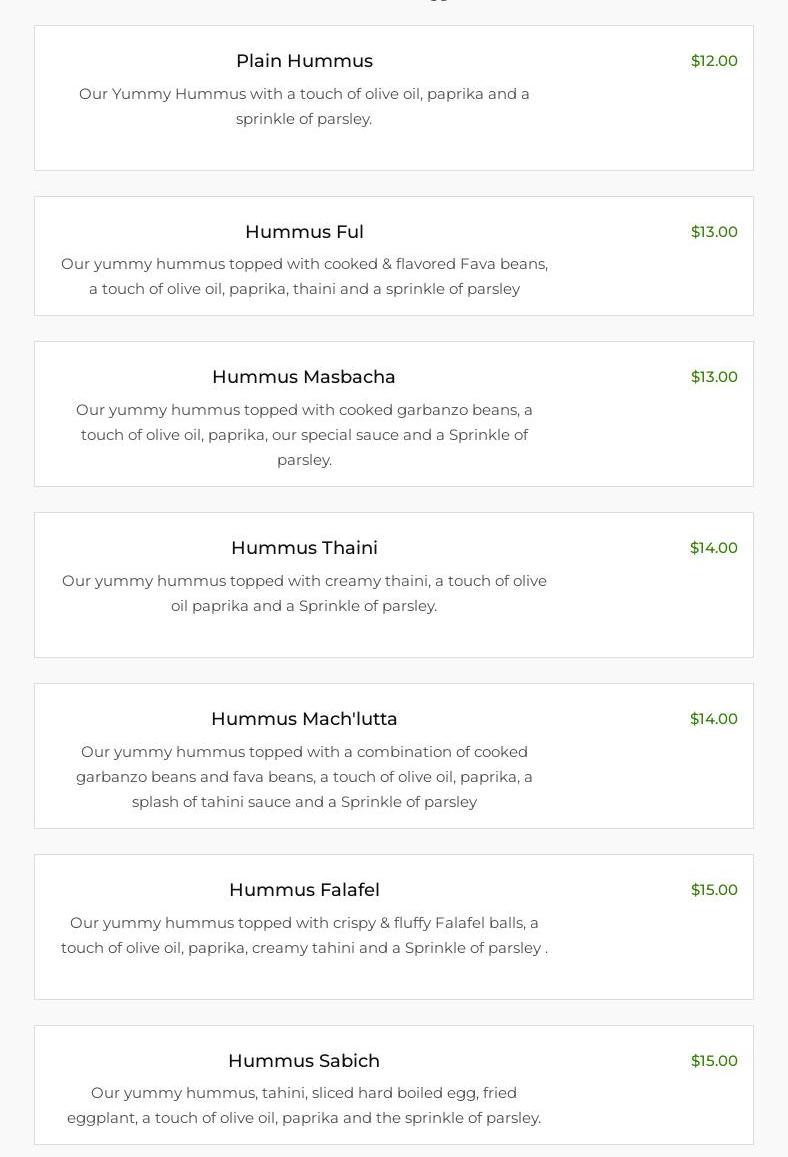Select the crispy Falafel balls description

pos(304,935)
